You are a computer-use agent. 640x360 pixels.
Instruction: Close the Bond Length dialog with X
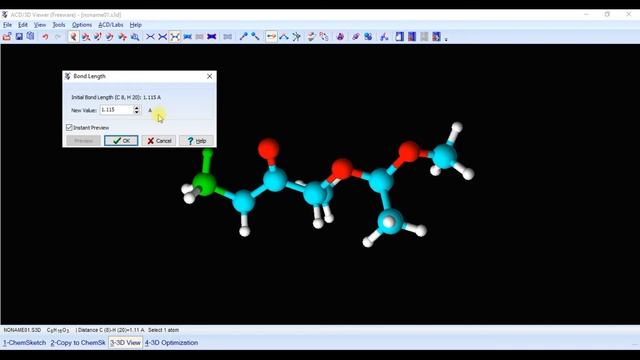pos(209,76)
